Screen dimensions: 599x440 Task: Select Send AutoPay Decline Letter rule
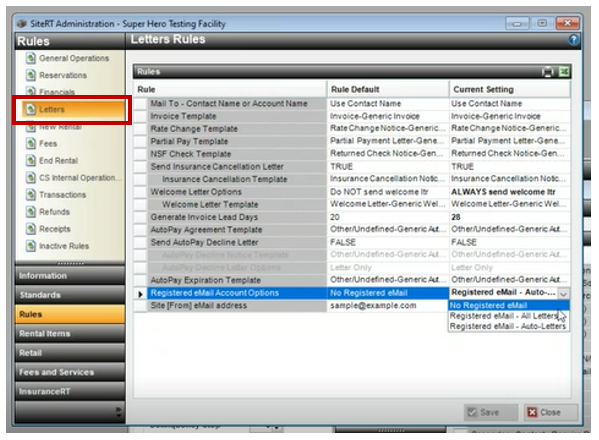tap(237, 242)
